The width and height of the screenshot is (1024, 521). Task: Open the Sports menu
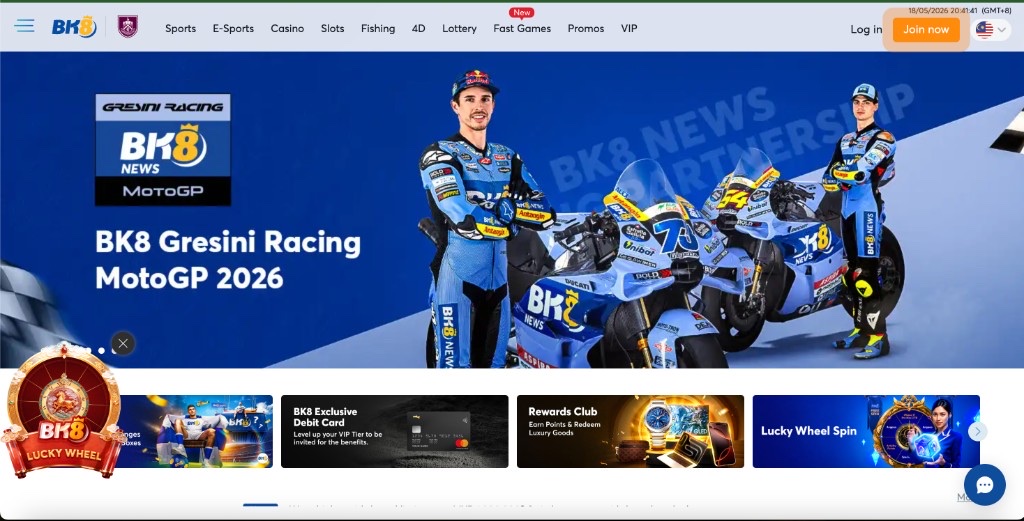point(180,29)
